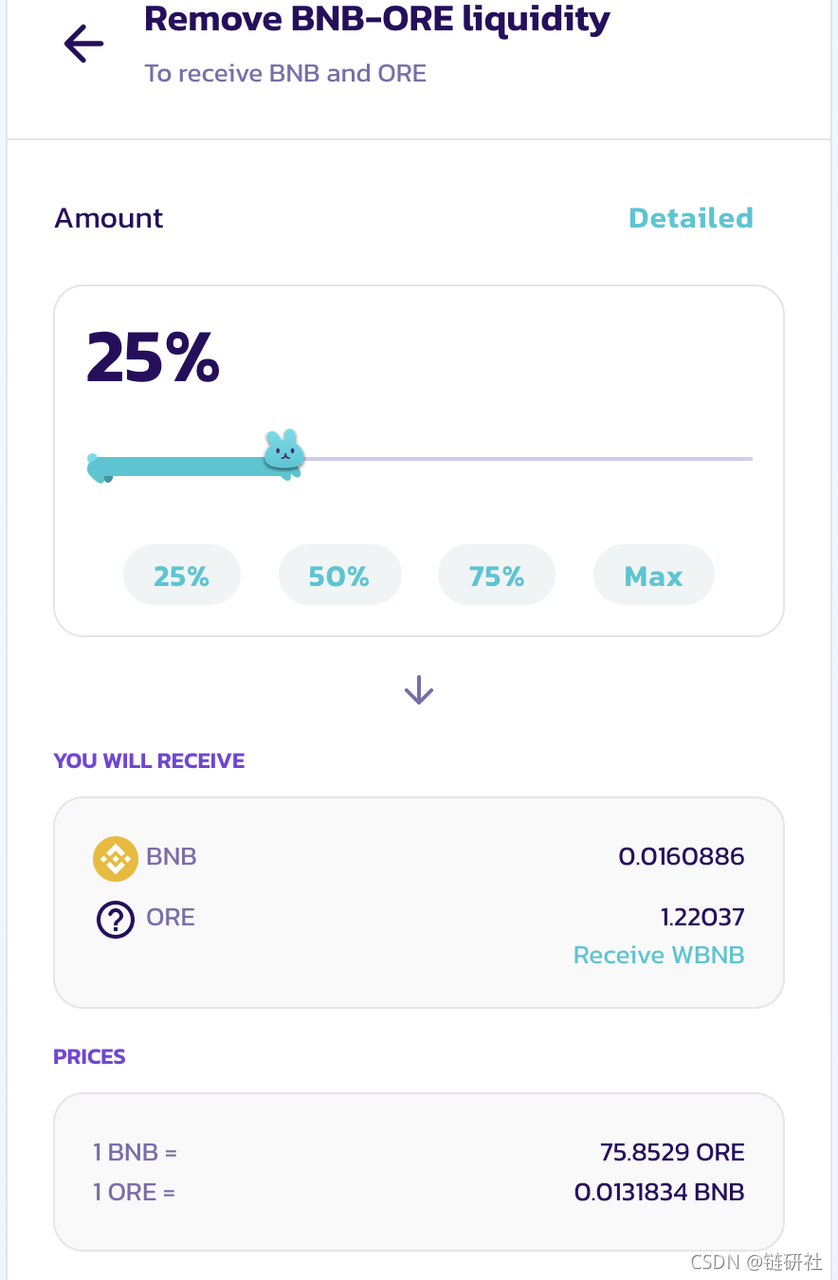
Task: Click the ORE question mark token icon
Action: pos(115,919)
